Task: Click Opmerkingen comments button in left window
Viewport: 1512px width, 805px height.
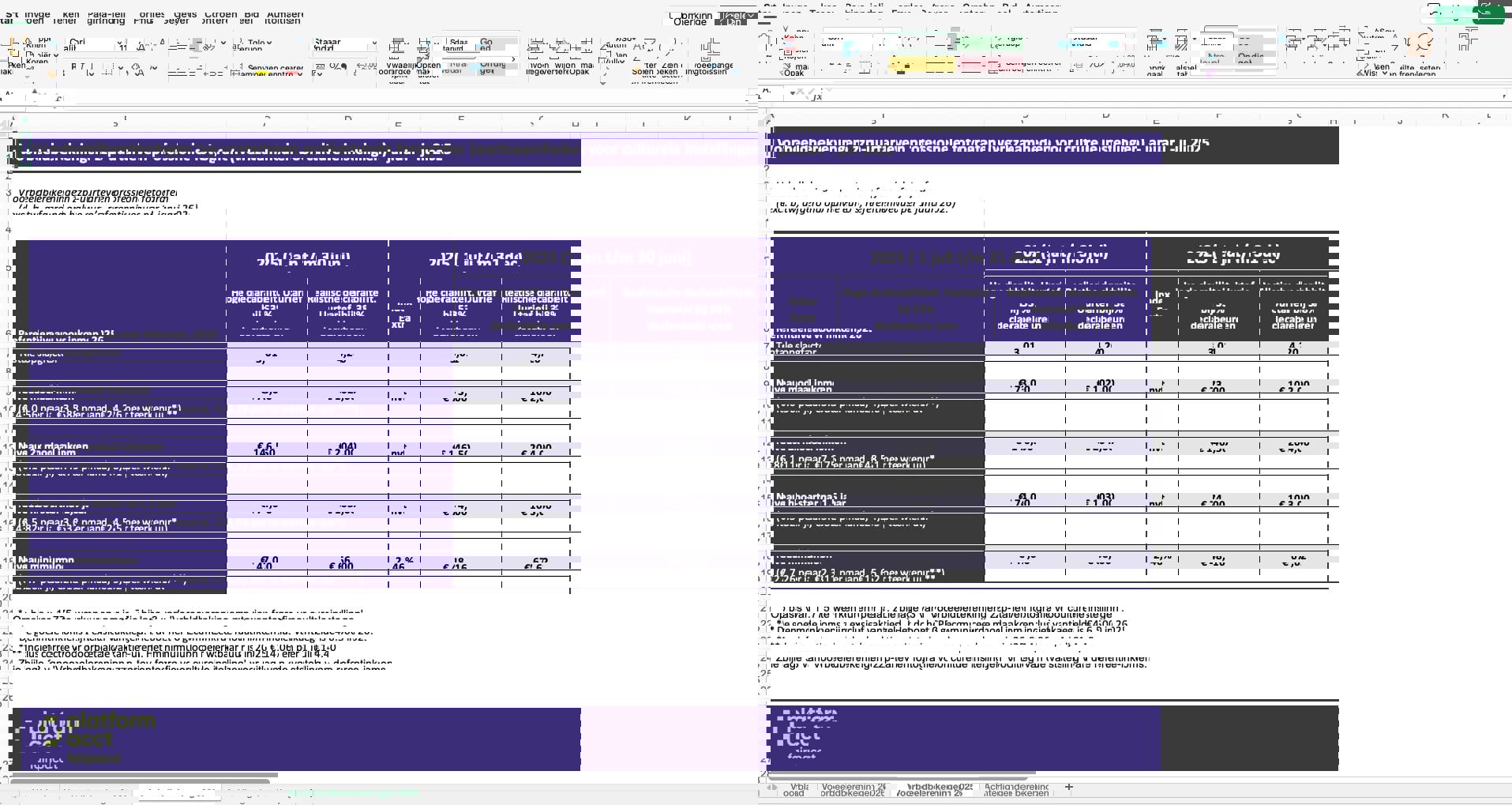Action: tap(689, 17)
